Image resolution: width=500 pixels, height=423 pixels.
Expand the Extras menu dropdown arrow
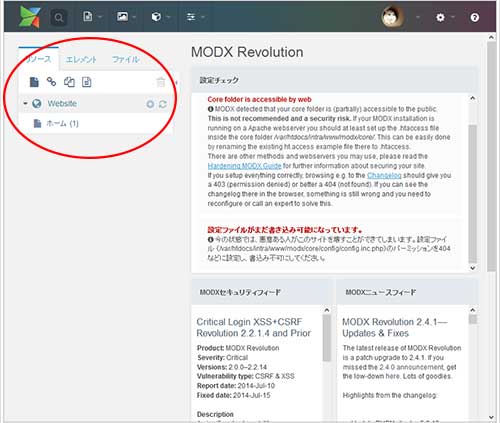point(168,17)
